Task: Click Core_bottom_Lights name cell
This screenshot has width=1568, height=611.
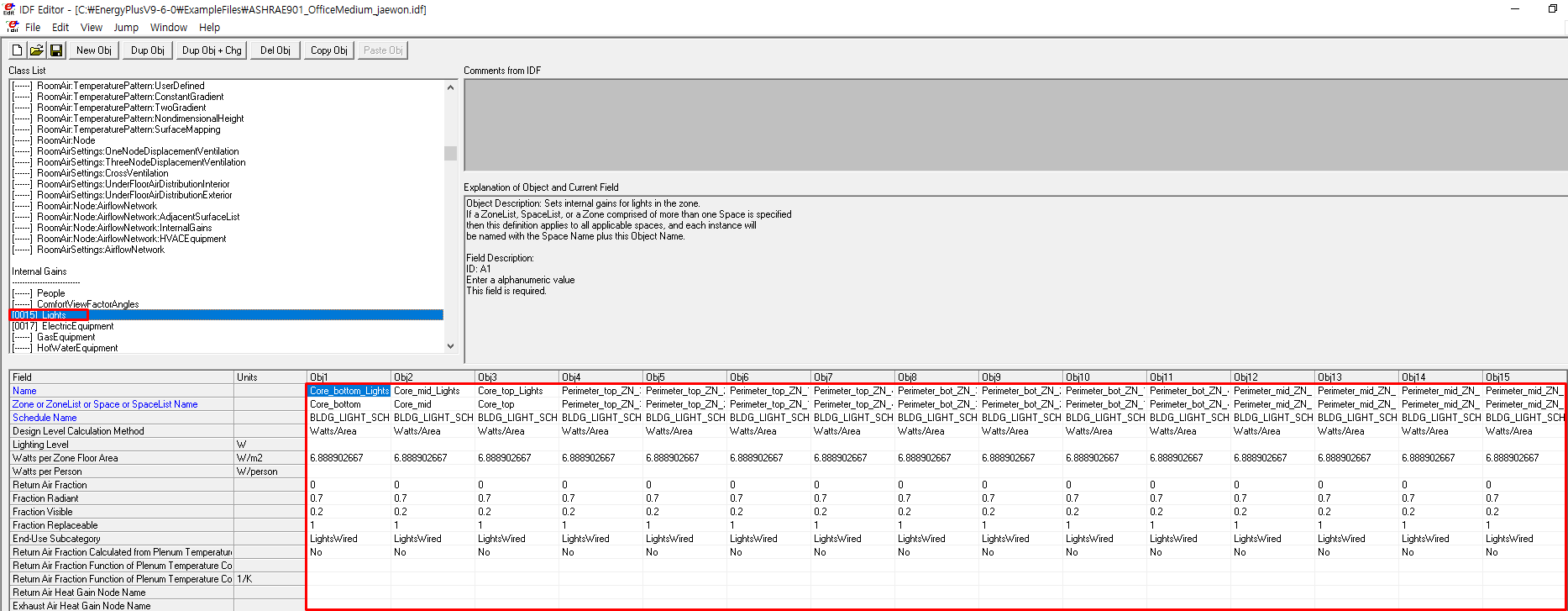Action: click(x=349, y=391)
